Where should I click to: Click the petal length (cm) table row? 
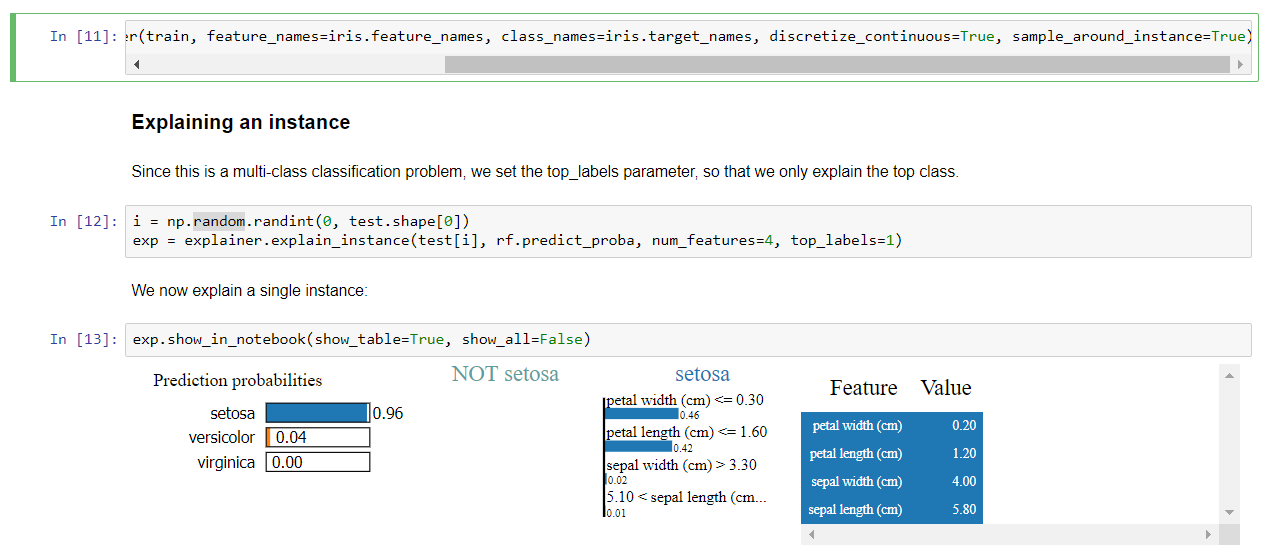pos(892,454)
